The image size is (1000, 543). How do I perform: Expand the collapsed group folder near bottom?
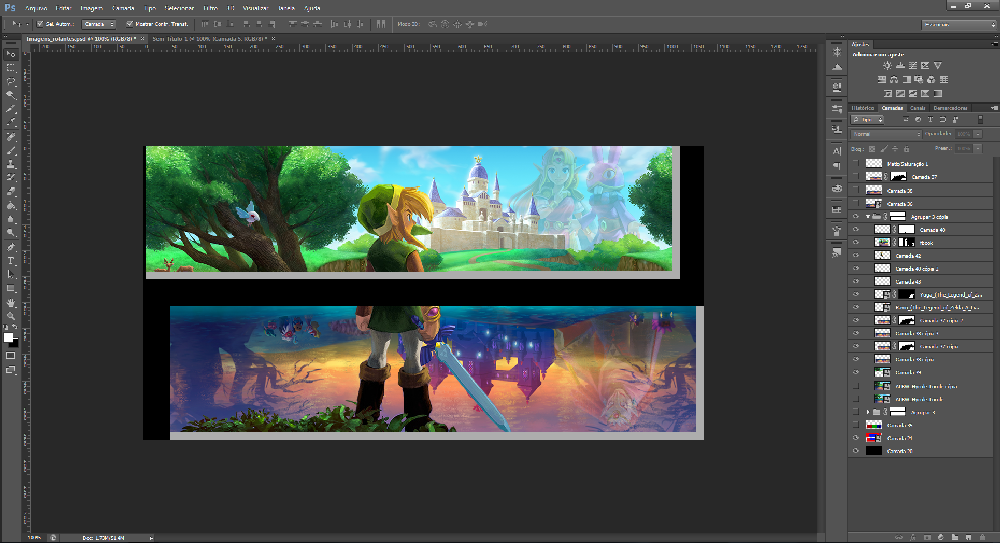tap(868, 412)
